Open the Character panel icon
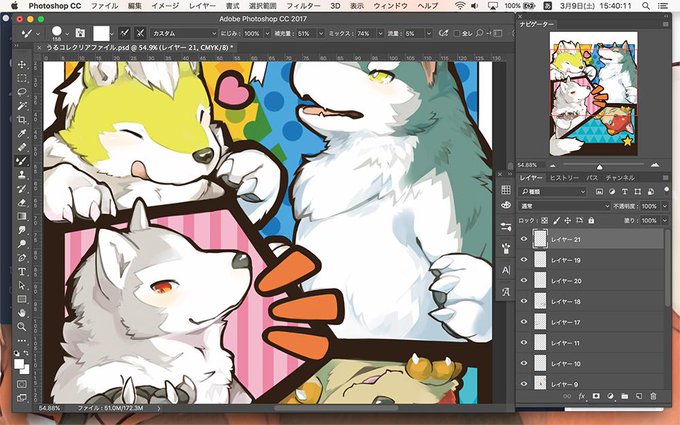Image resolution: width=680 pixels, height=425 pixels. (x=506, y=270)
